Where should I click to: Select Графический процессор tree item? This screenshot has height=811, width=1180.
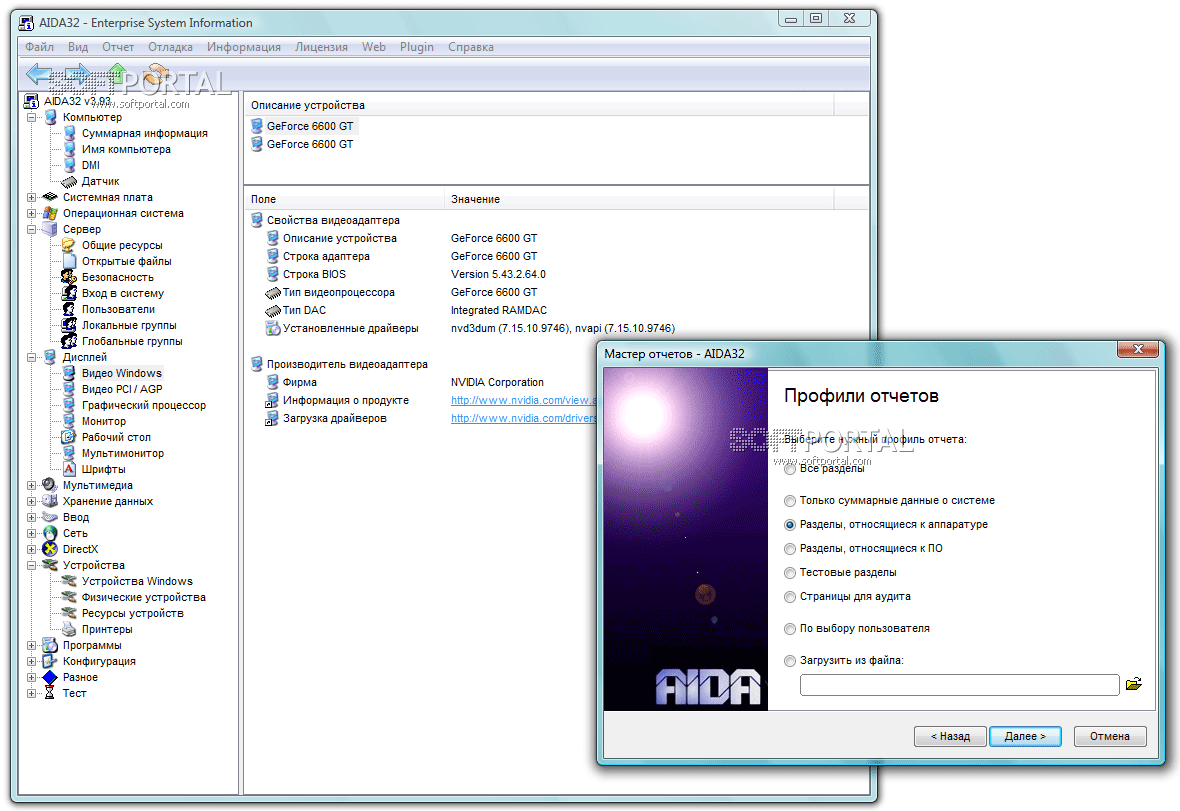pos(144,405)
